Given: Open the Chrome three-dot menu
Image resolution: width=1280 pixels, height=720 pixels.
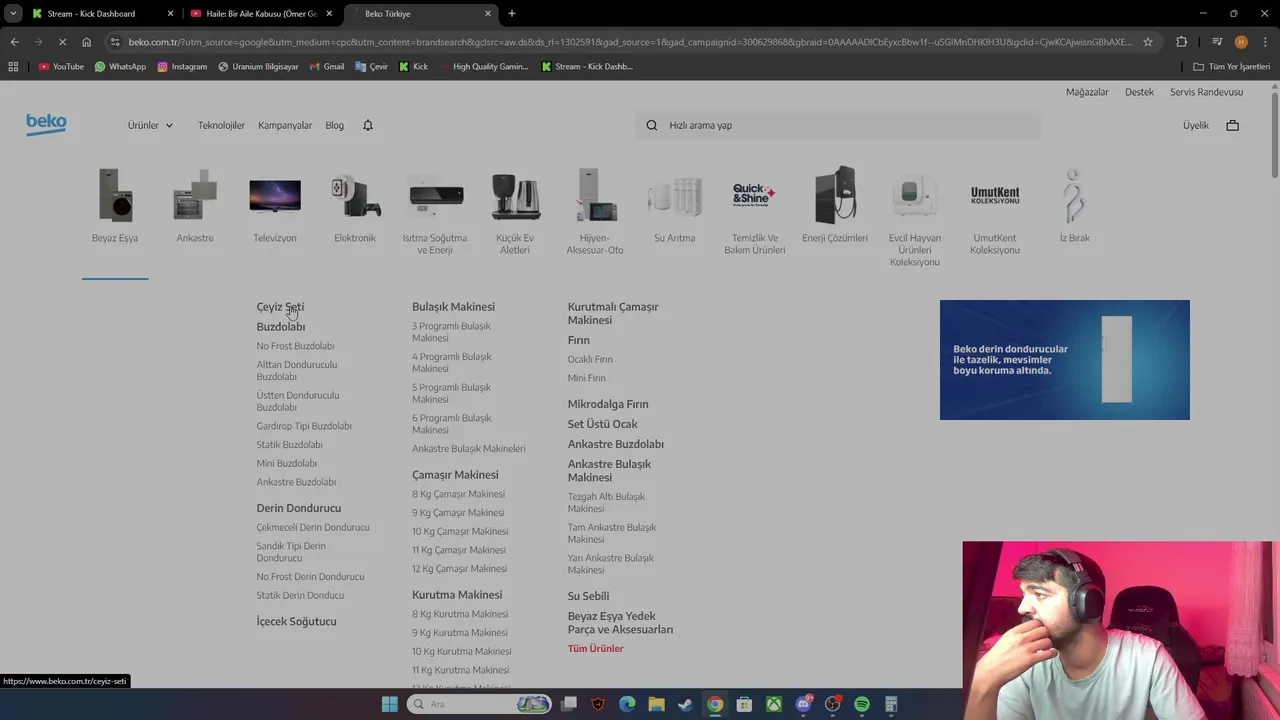Looking at the screenshot, I should coord(1265,42).
